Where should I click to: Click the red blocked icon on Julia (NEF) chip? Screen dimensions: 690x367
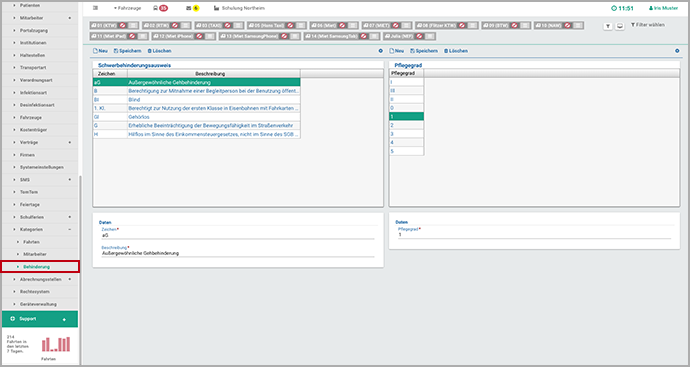419,36
